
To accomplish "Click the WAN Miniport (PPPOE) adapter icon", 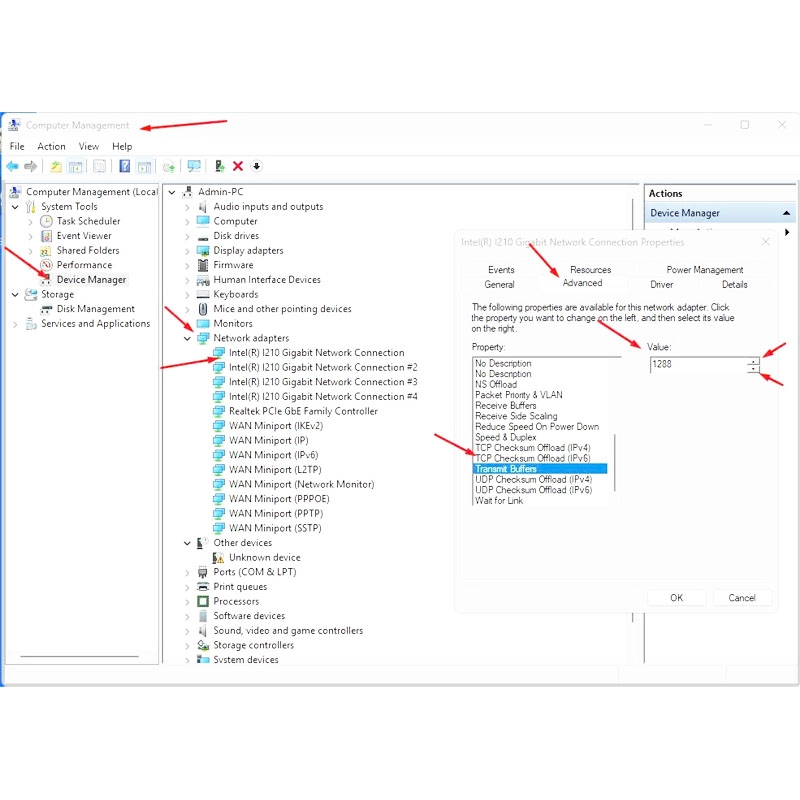I will coord(219,499).
